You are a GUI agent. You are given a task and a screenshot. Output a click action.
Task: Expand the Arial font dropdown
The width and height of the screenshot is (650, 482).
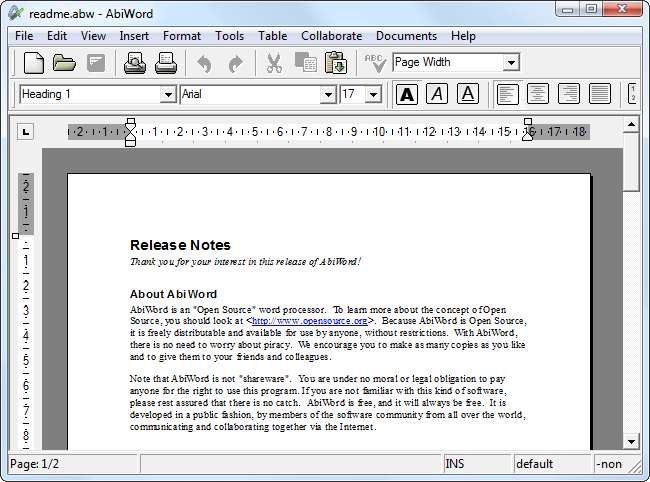click(328, 94)
